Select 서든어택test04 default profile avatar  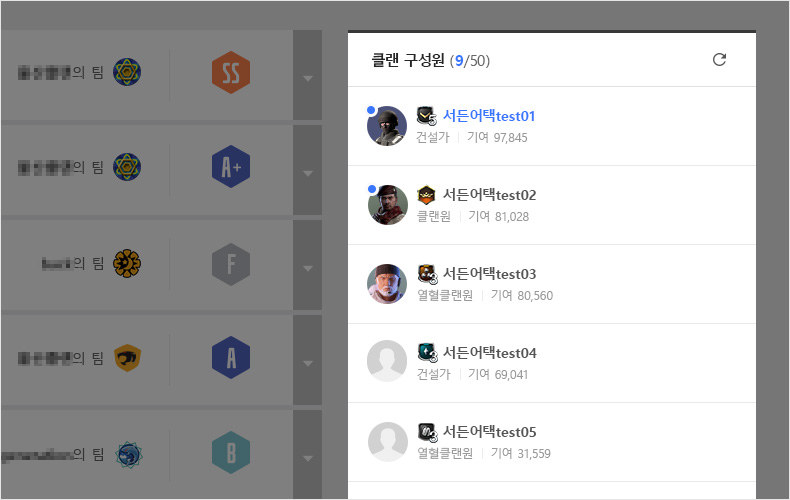click(x=386, y=361)
